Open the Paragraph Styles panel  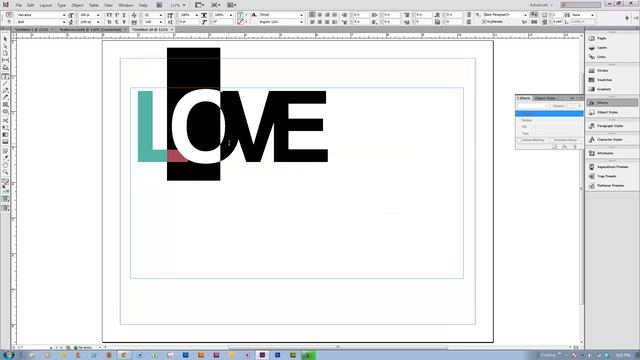click(611, 126)
